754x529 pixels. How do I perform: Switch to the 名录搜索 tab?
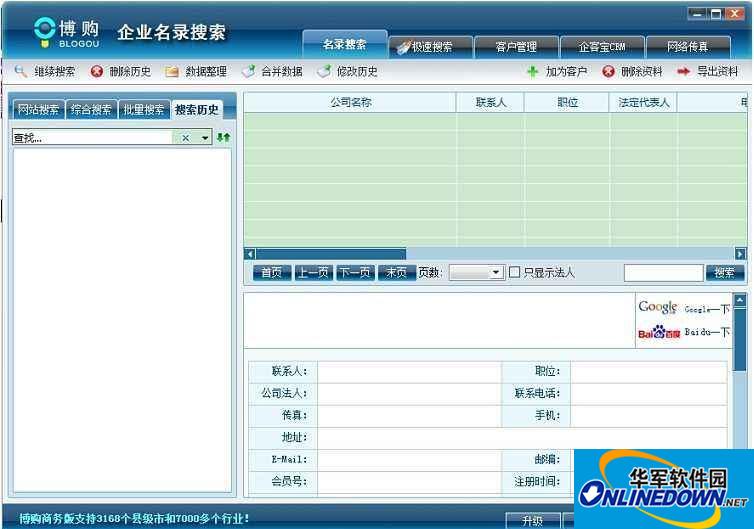click(x=345, y=45)
